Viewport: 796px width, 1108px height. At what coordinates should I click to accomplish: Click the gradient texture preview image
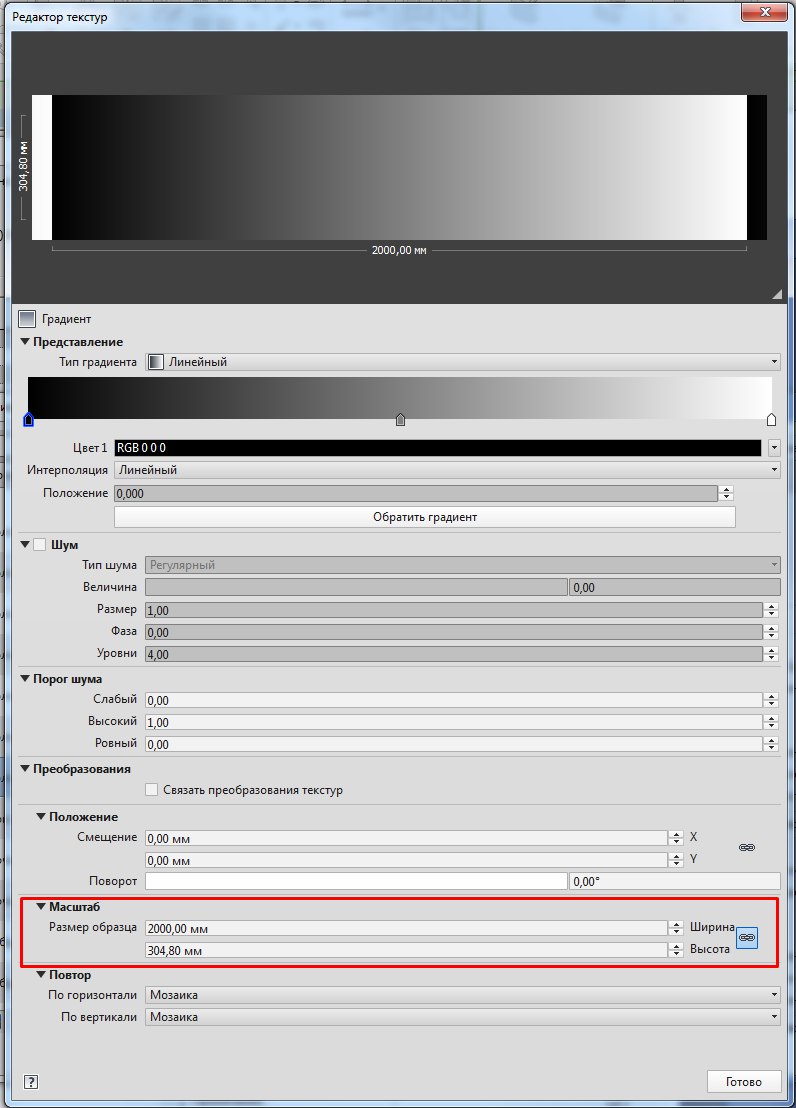pos(399,167)
